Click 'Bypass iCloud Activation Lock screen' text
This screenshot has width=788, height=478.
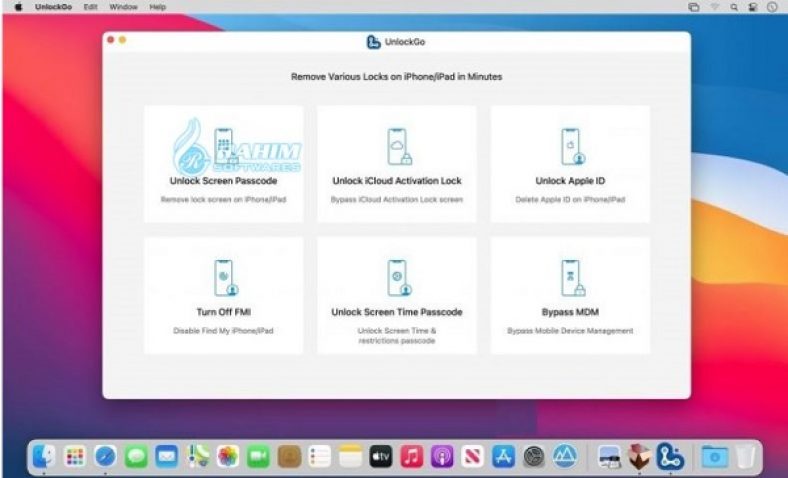[397, 200]
